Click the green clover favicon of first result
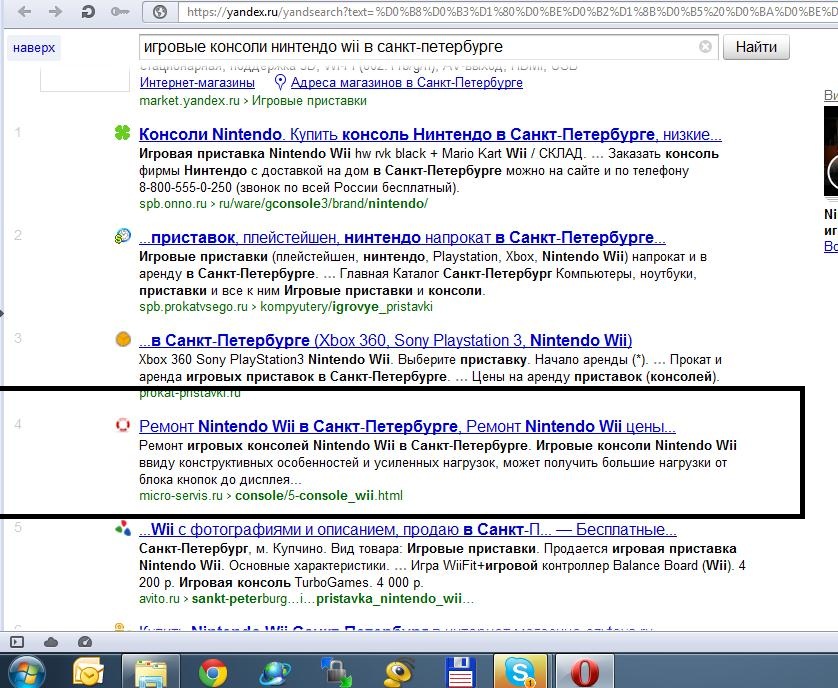The height and width of the screenshot is (688, 838). (x=122, y=133)
